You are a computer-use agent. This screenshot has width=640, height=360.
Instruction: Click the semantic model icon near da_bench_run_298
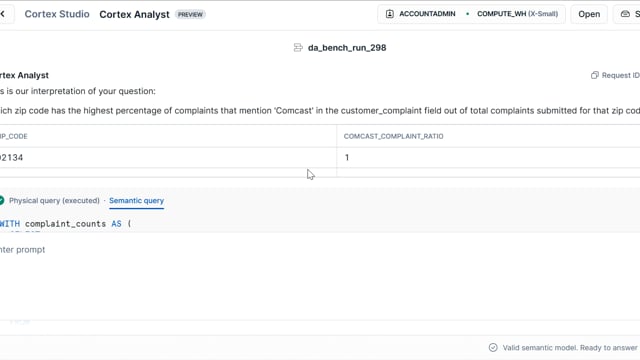[298, 48]
